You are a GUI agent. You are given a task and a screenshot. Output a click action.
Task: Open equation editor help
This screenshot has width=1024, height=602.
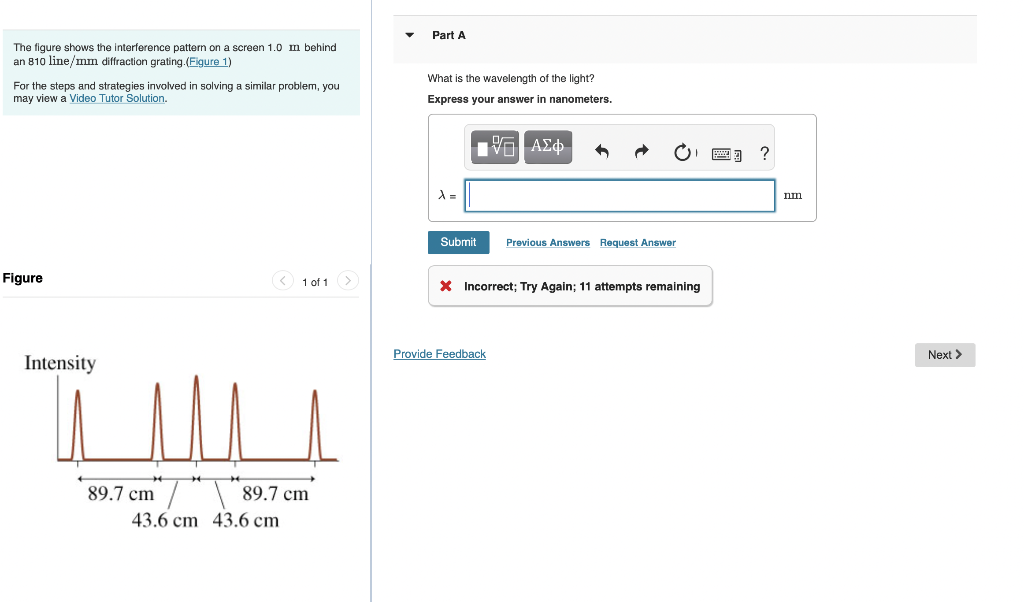pos(764,152)
